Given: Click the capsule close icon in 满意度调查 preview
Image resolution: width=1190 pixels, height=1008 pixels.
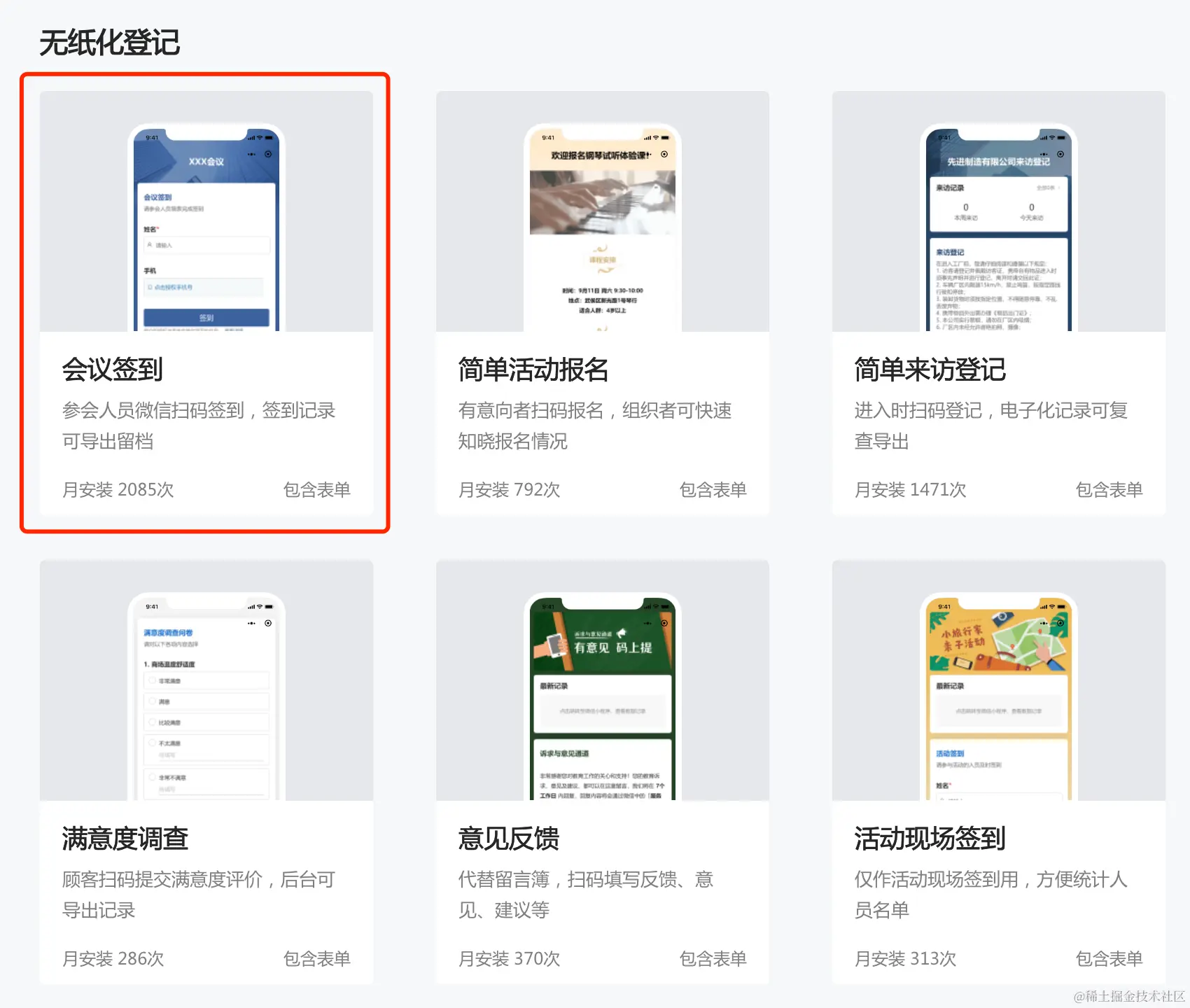Looking at the screenshot, I should pyautogui.click(x=268, y=623).
